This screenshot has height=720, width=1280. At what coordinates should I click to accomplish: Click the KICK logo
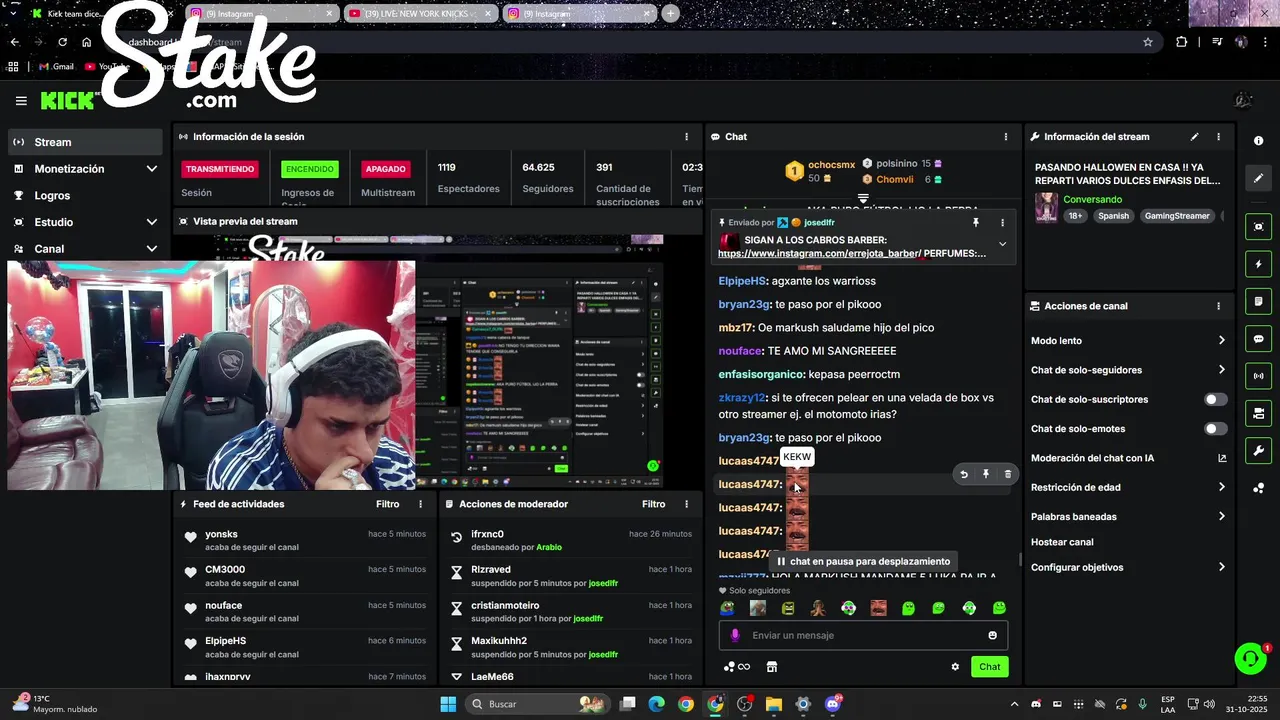[x=68, y=101]
